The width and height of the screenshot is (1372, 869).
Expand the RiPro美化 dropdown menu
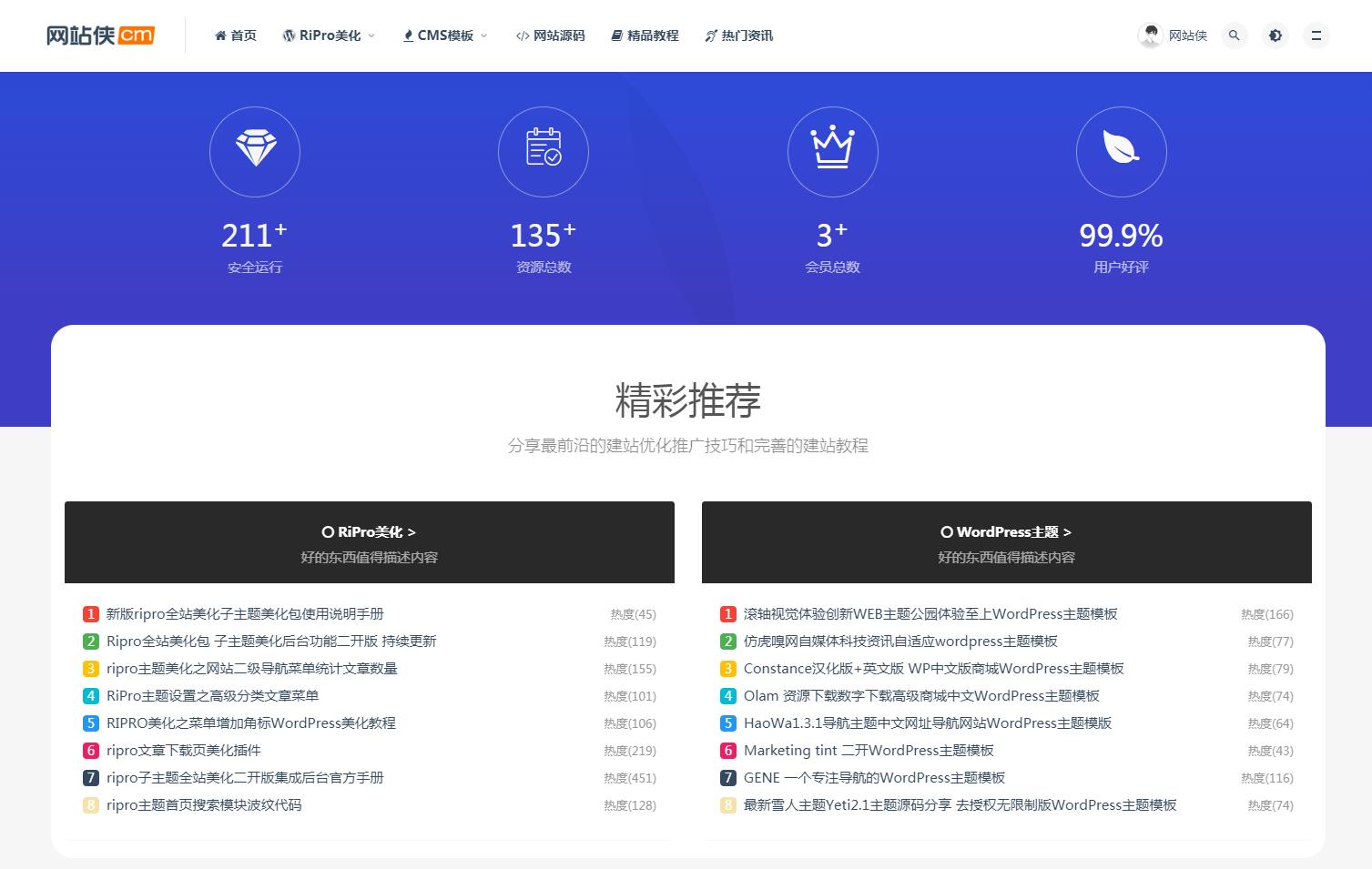tap(330, 35)
